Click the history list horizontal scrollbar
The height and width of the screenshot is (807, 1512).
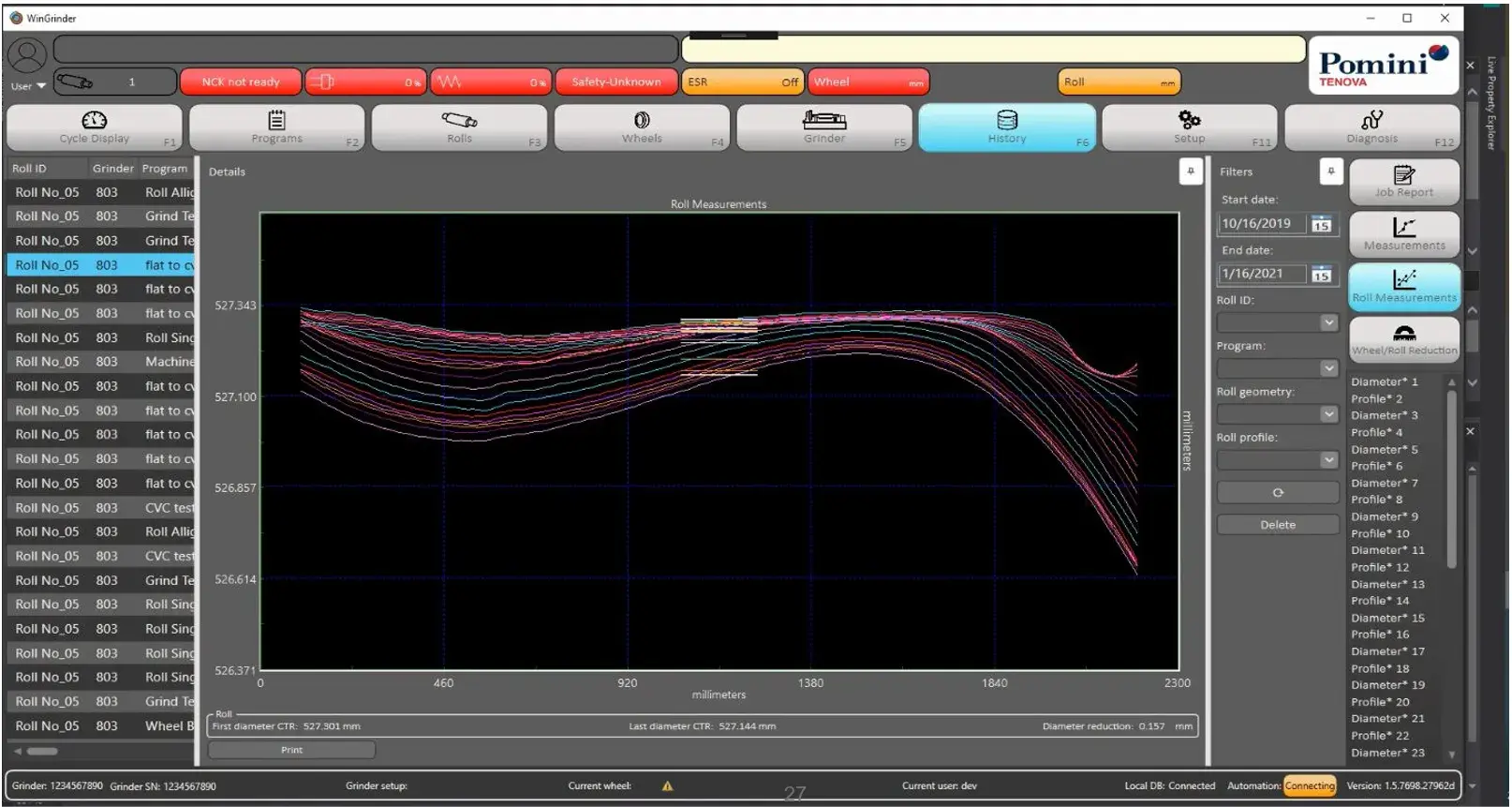tap(41, 751)
